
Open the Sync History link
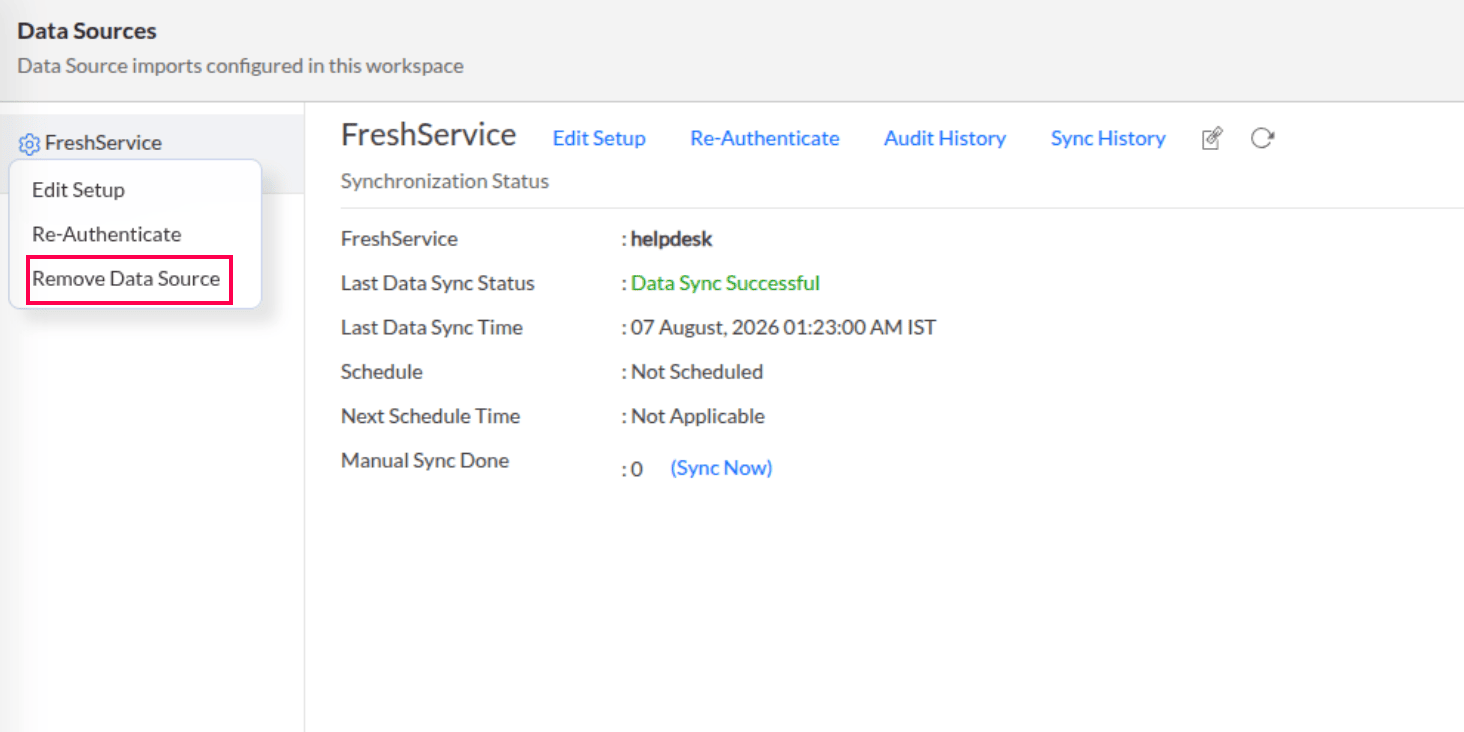pos(1108,139)
